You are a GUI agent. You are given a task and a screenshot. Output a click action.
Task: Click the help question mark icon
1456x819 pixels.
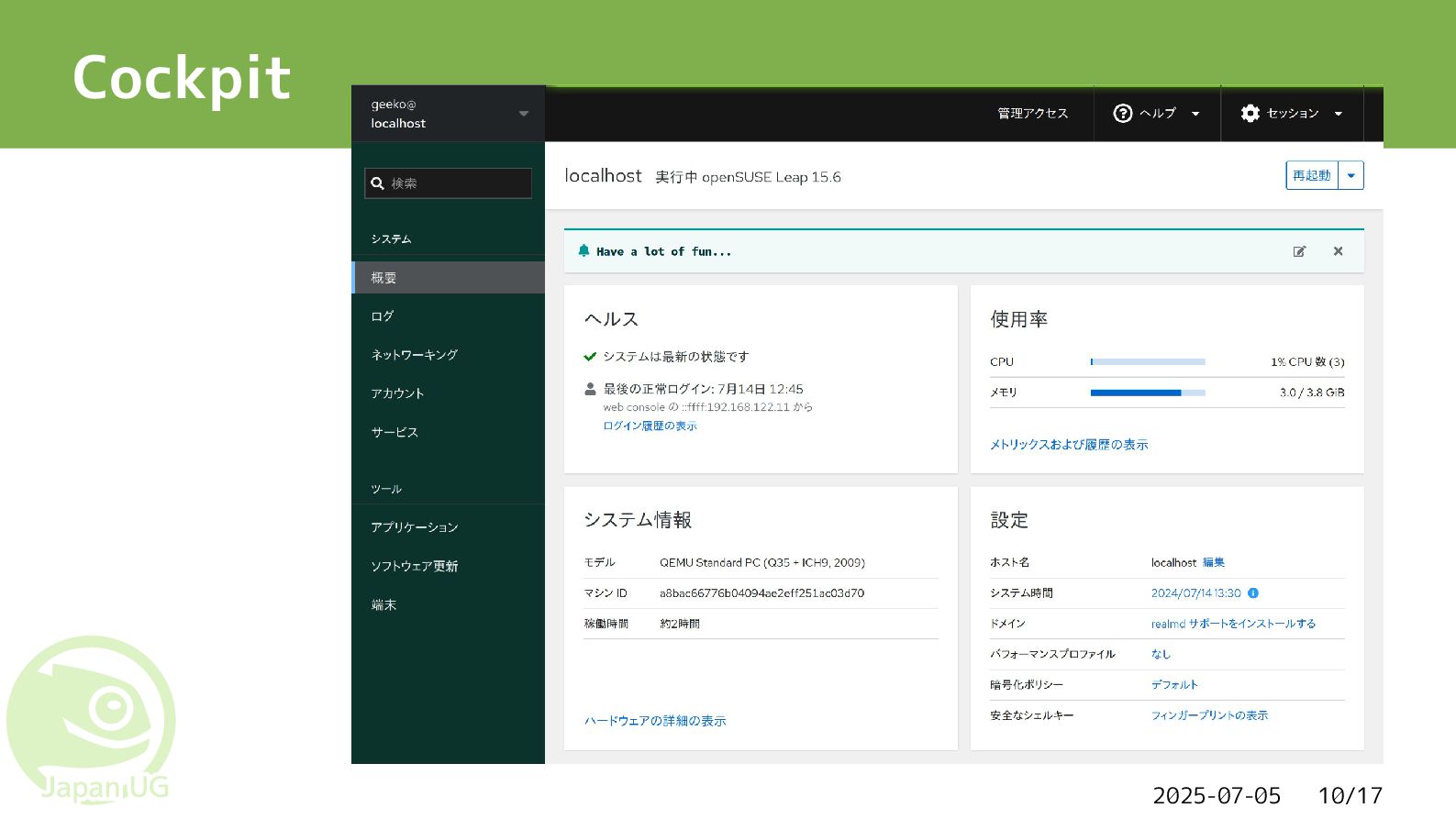1122,113
